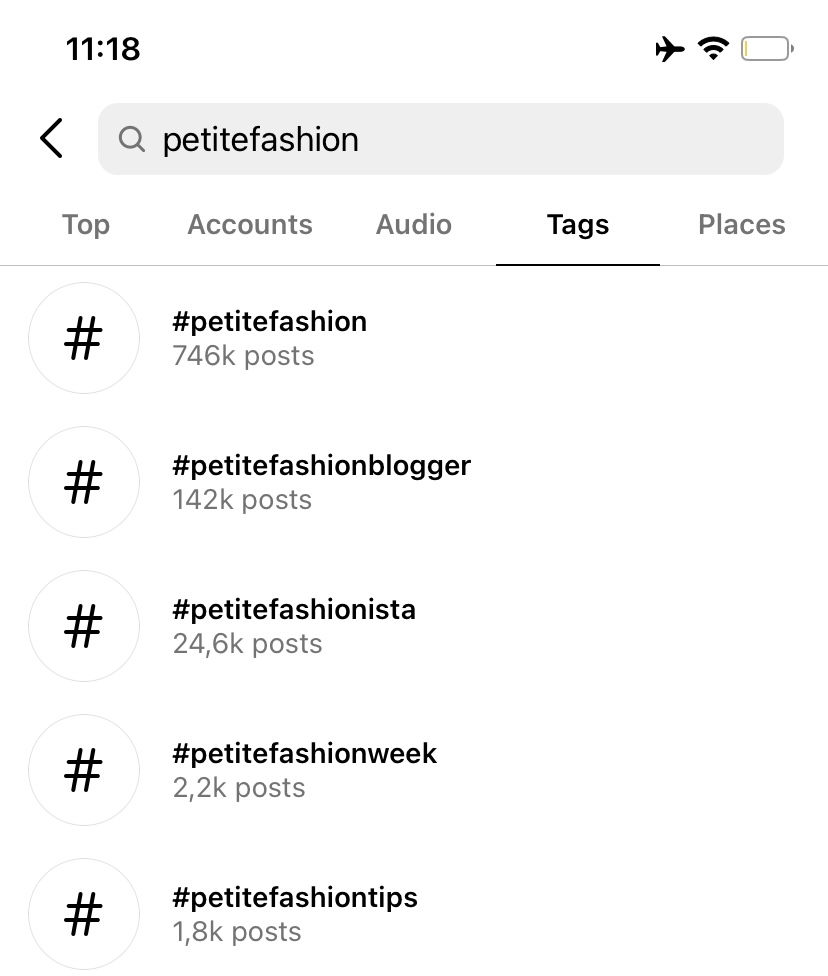Switch to the Top tab
This screenshot has width=828, height=976.
[86, 225]
